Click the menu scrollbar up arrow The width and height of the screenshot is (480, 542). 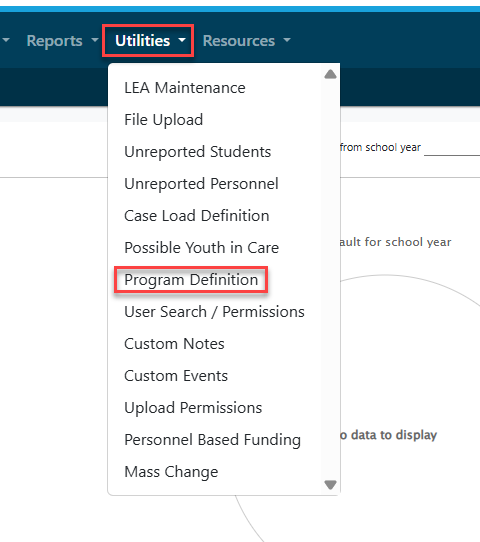click(x=330, y=74)
